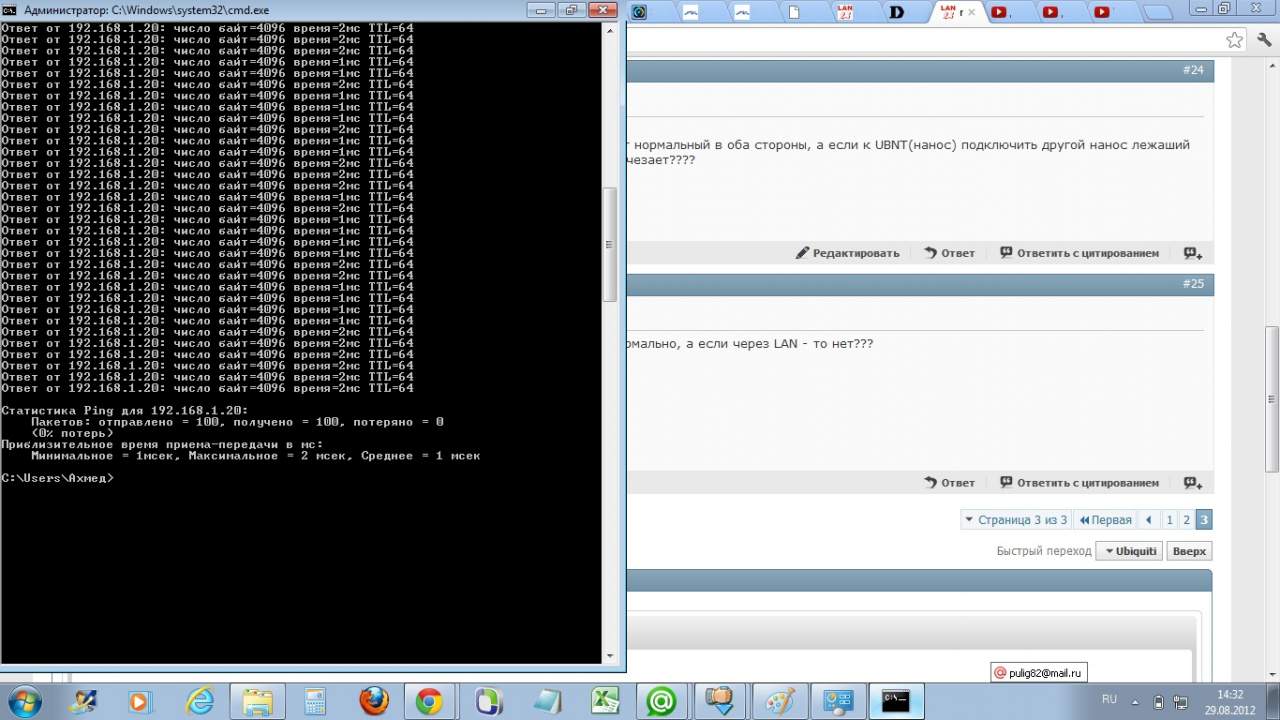Switch to the leftmost round-icon tab
Image resolution: width=1280 pixels, height=720 pixels.
point(640,13)
